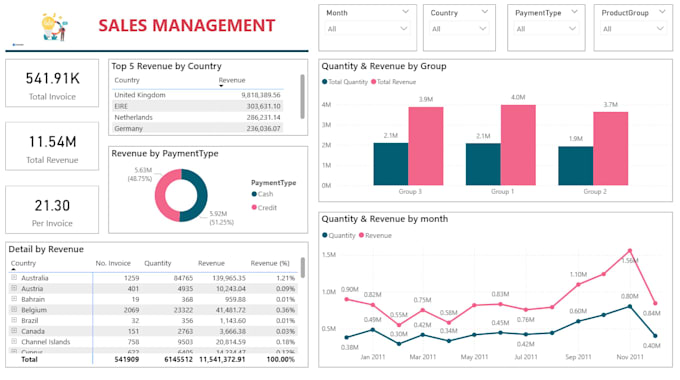Viewport: 680px width, 380px height.
Task: Sort by Revenue header in Top 5 table
Action: pos(232,80)
